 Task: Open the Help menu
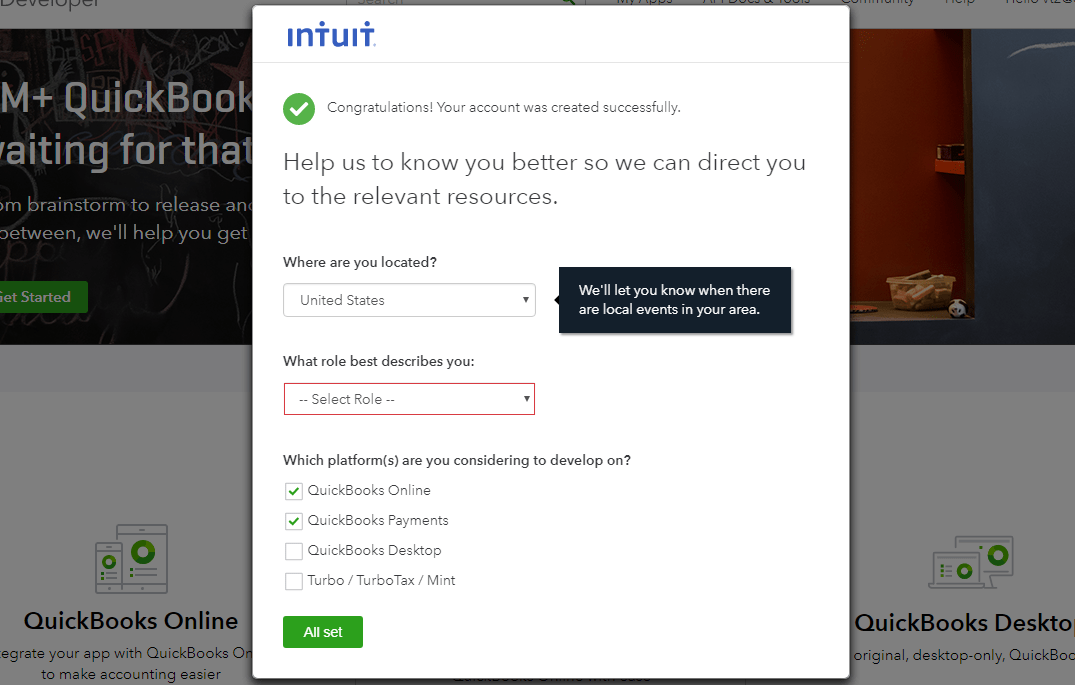958,4
